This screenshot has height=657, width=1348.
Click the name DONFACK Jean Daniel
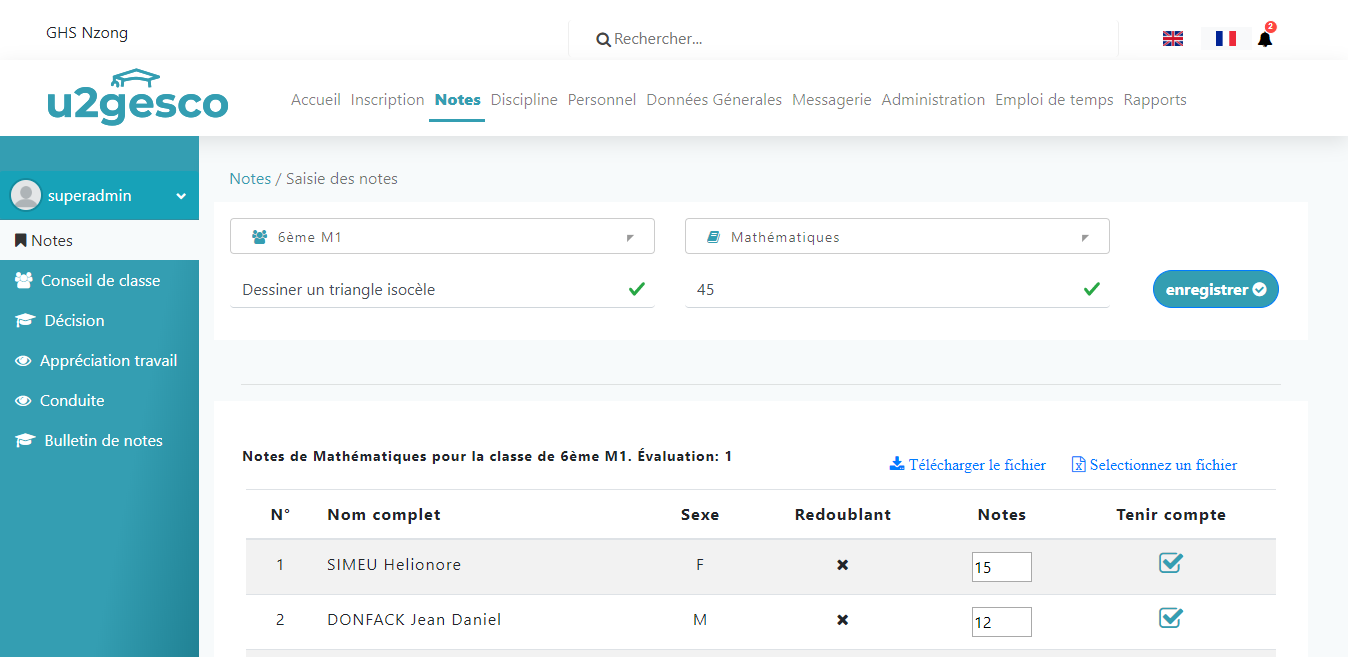pos(414,620)
